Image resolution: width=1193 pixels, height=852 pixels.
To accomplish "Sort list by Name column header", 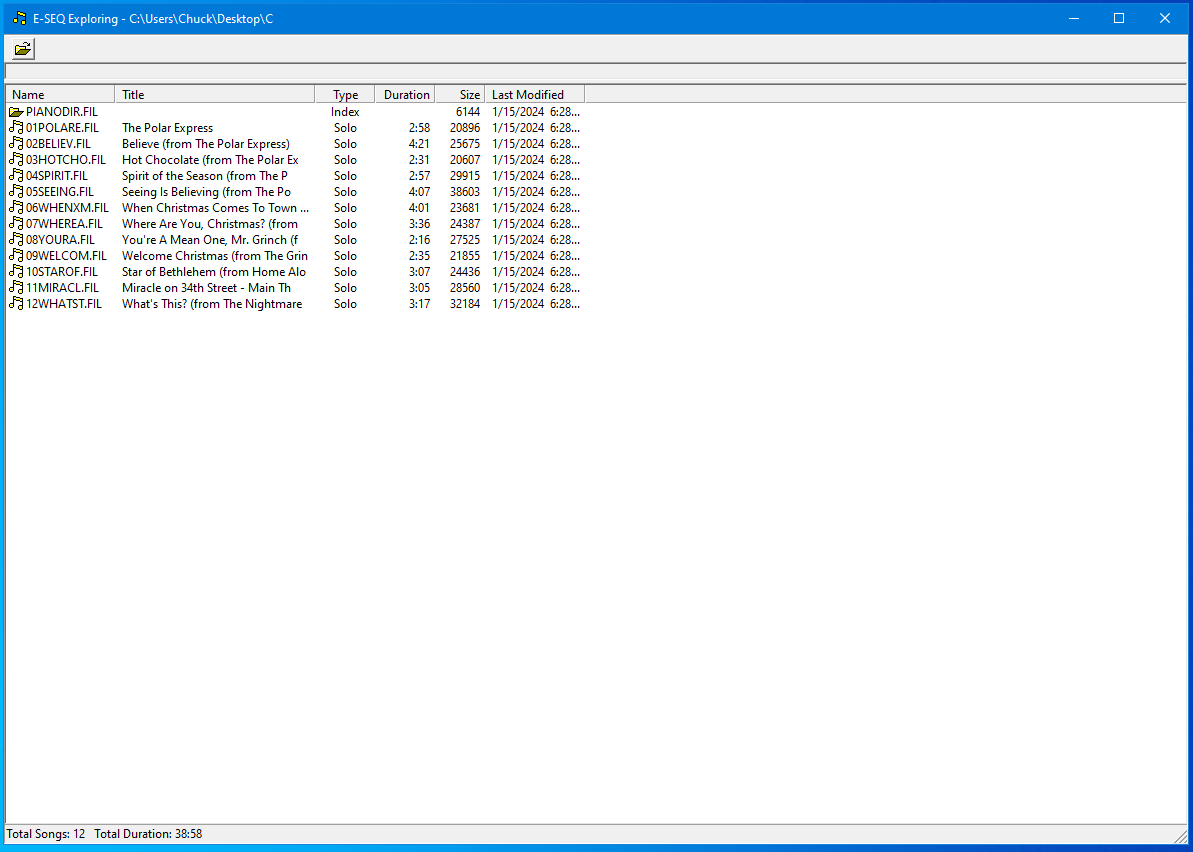I will (60, 94).
